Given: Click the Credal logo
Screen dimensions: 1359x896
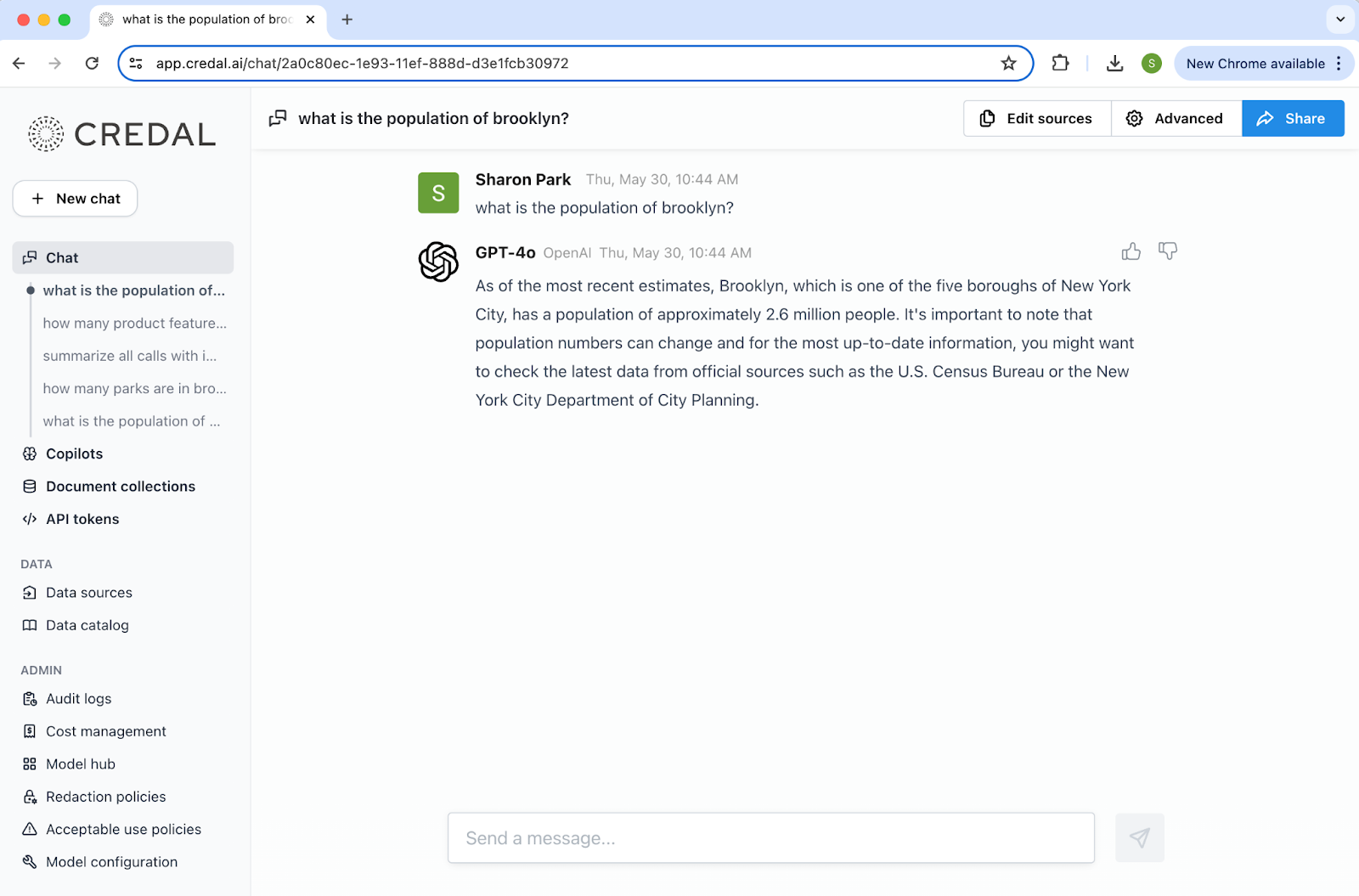Looking at the screenshot, I should tap(122, 134).
